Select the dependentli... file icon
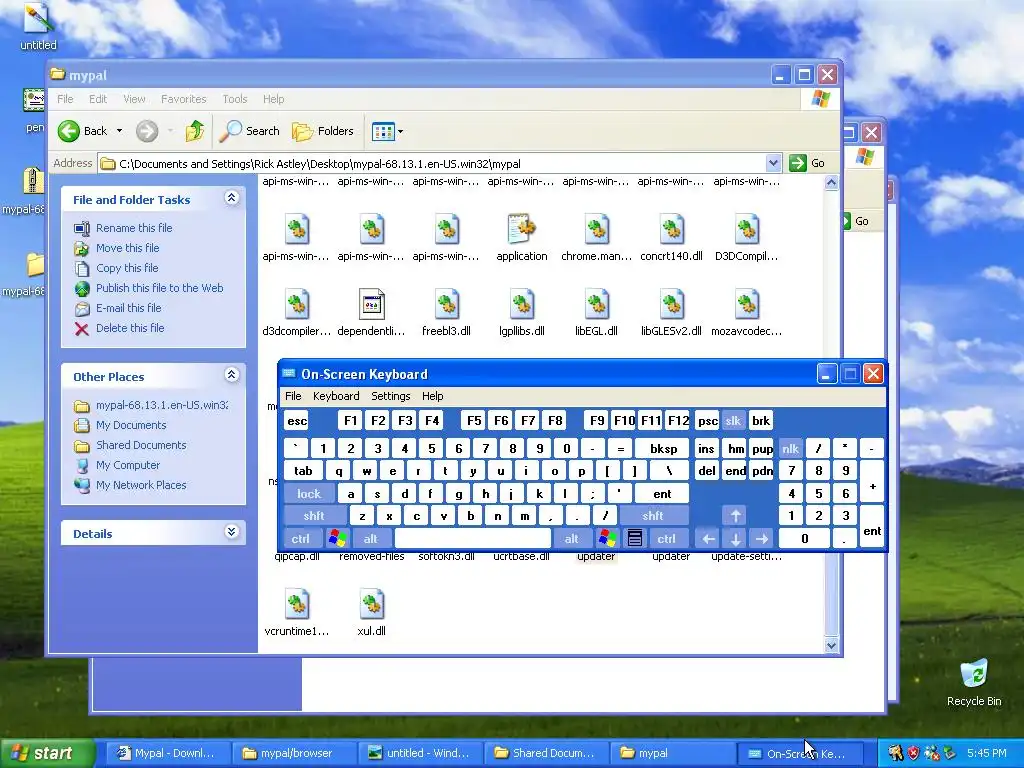This screenshot has width=1024, height=768. click(372, 304)
